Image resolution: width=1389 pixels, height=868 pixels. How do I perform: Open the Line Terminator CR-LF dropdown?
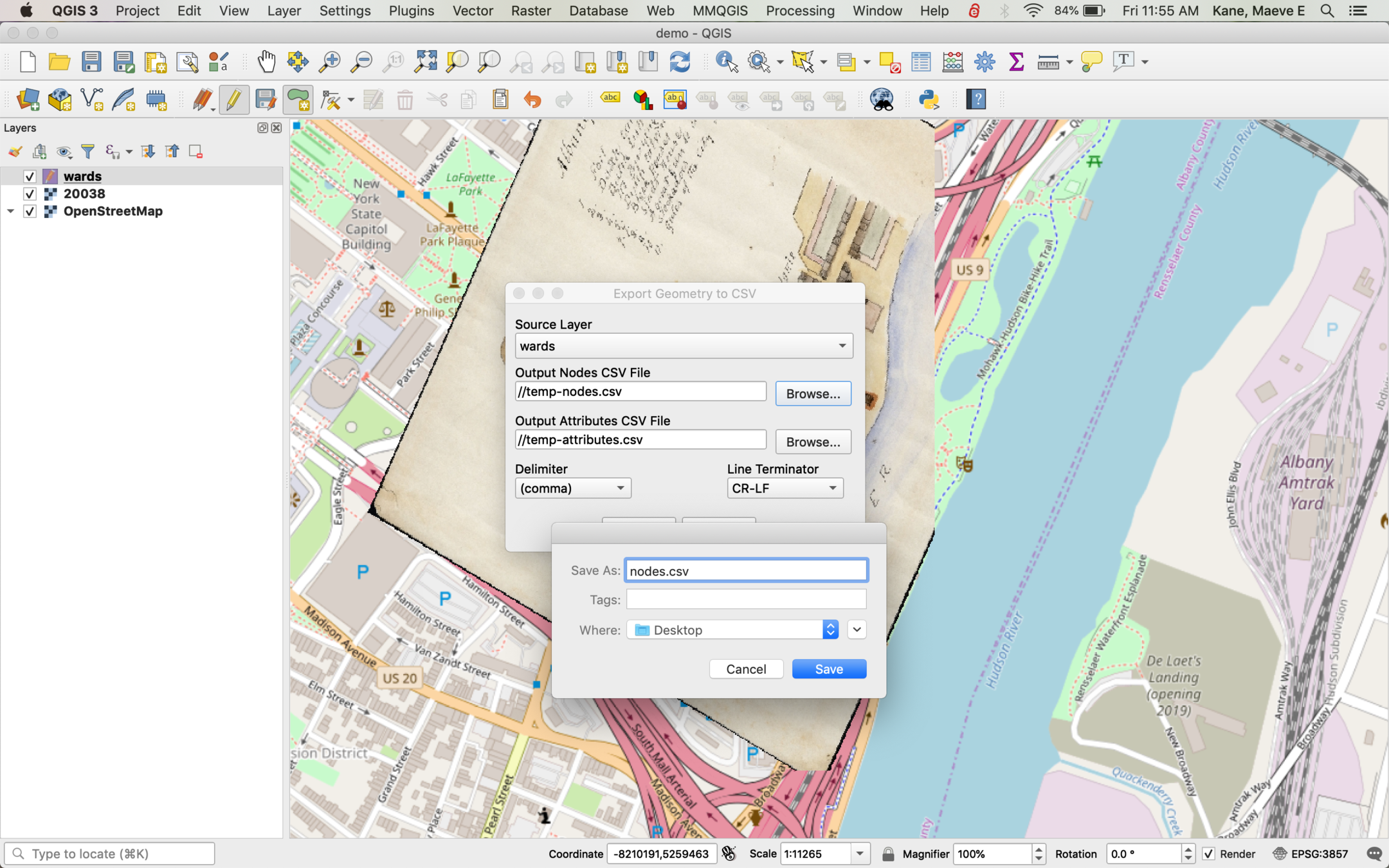click(785, 488)
